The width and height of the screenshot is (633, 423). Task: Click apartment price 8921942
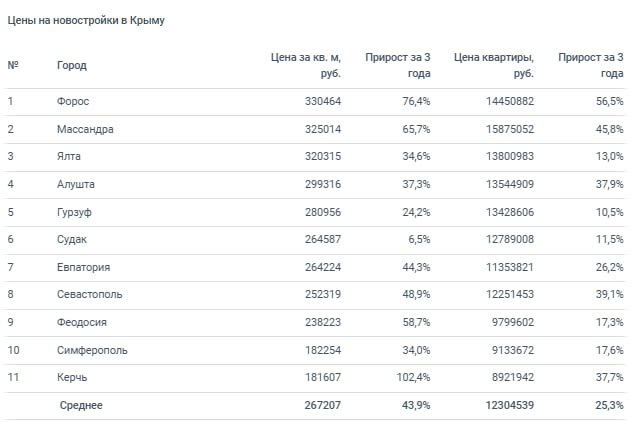513,377
